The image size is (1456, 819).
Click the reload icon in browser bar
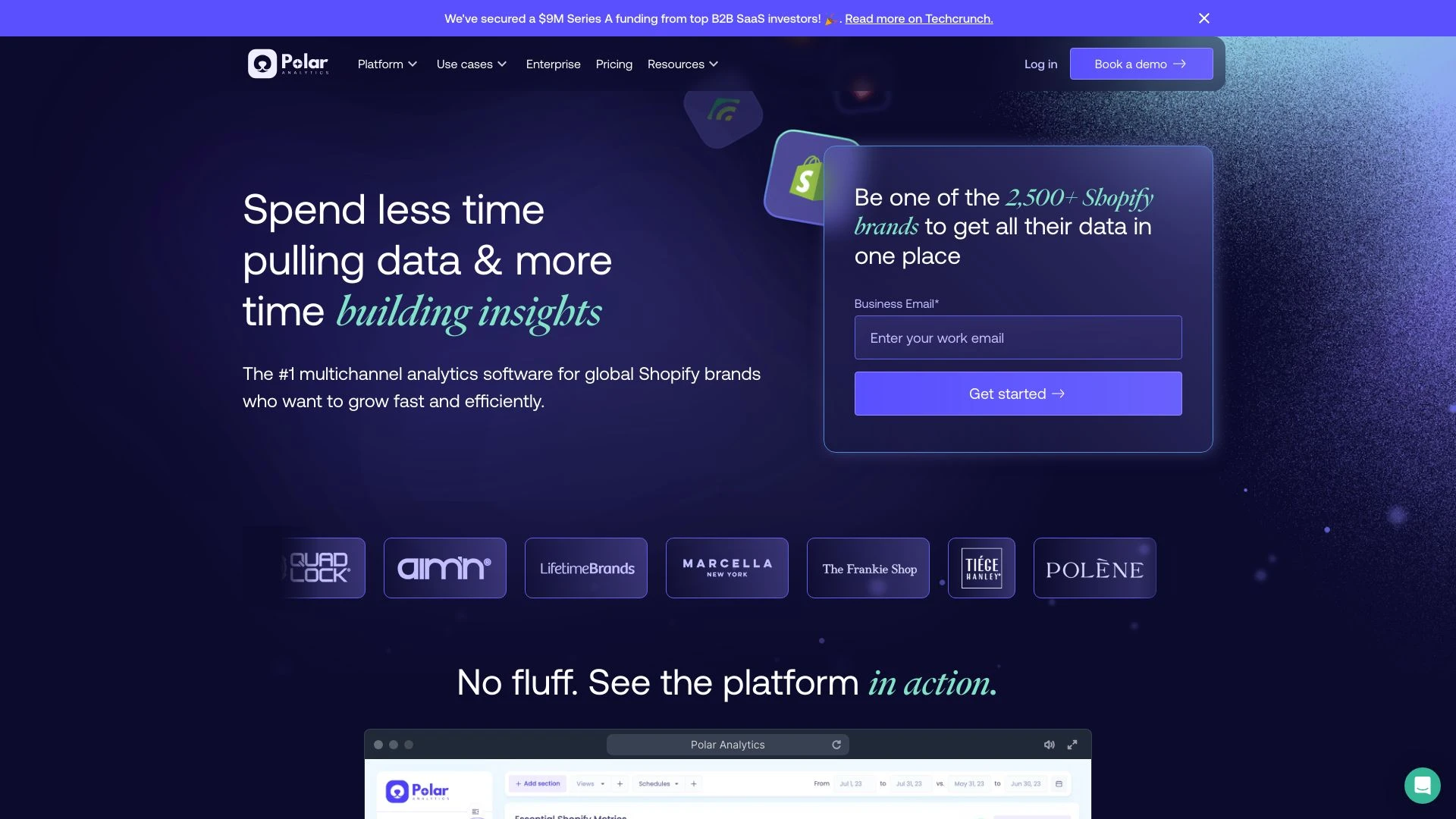coord(839,745)
